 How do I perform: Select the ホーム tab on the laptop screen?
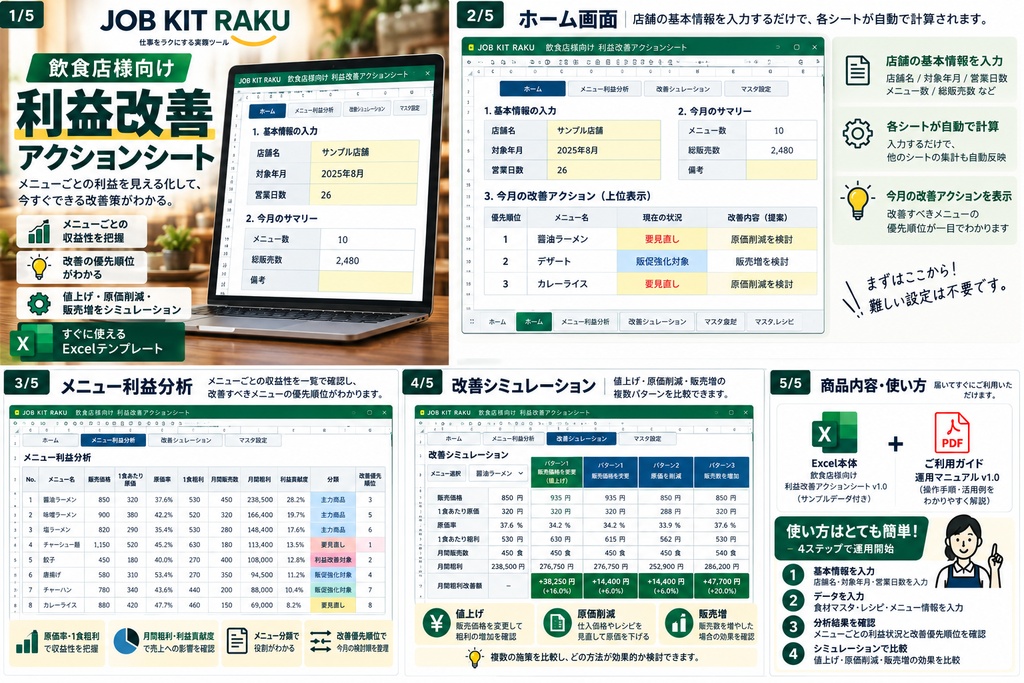point(268,112)
